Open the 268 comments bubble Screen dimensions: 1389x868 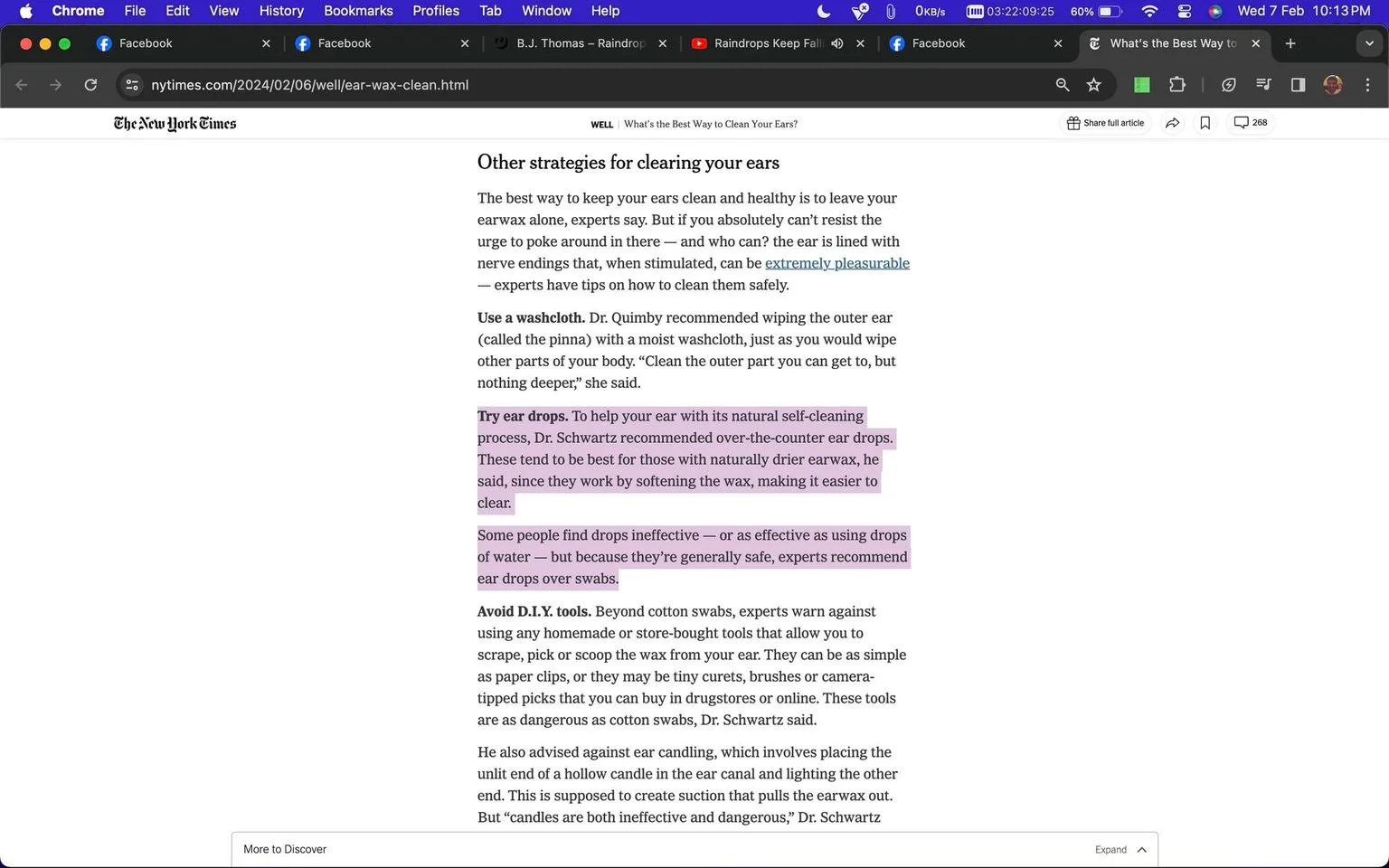pos(1251,123)
